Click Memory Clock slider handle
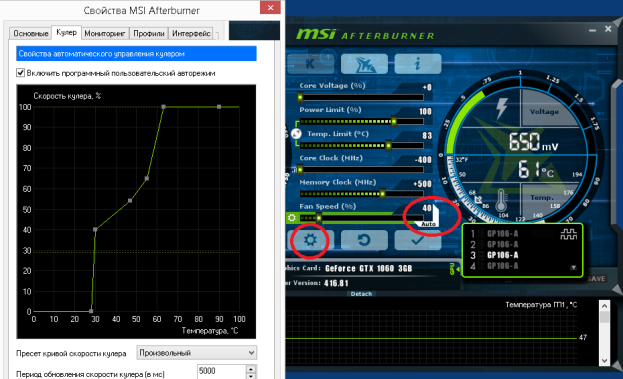 [382, 194]
